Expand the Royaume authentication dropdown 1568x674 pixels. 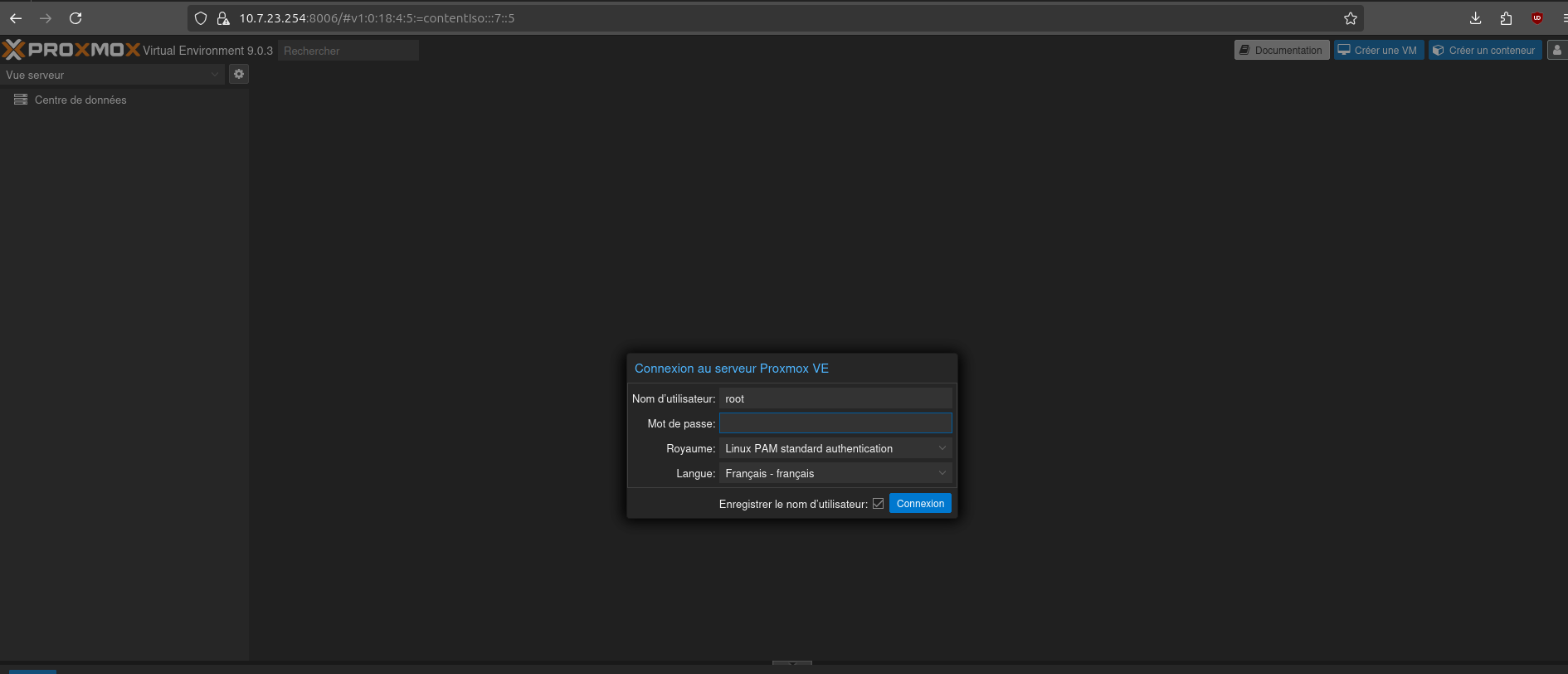pyautogui.click(x=942, y=448)
